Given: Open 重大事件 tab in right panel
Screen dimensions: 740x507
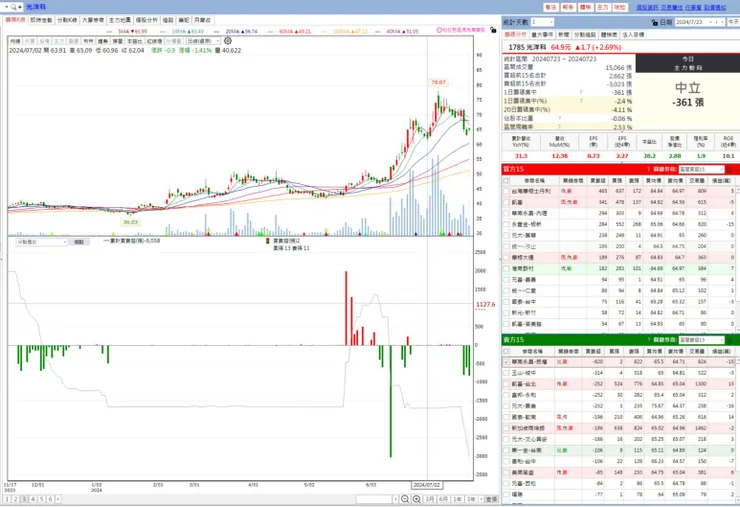Looking at the screenshot, I should pos(542,34).
